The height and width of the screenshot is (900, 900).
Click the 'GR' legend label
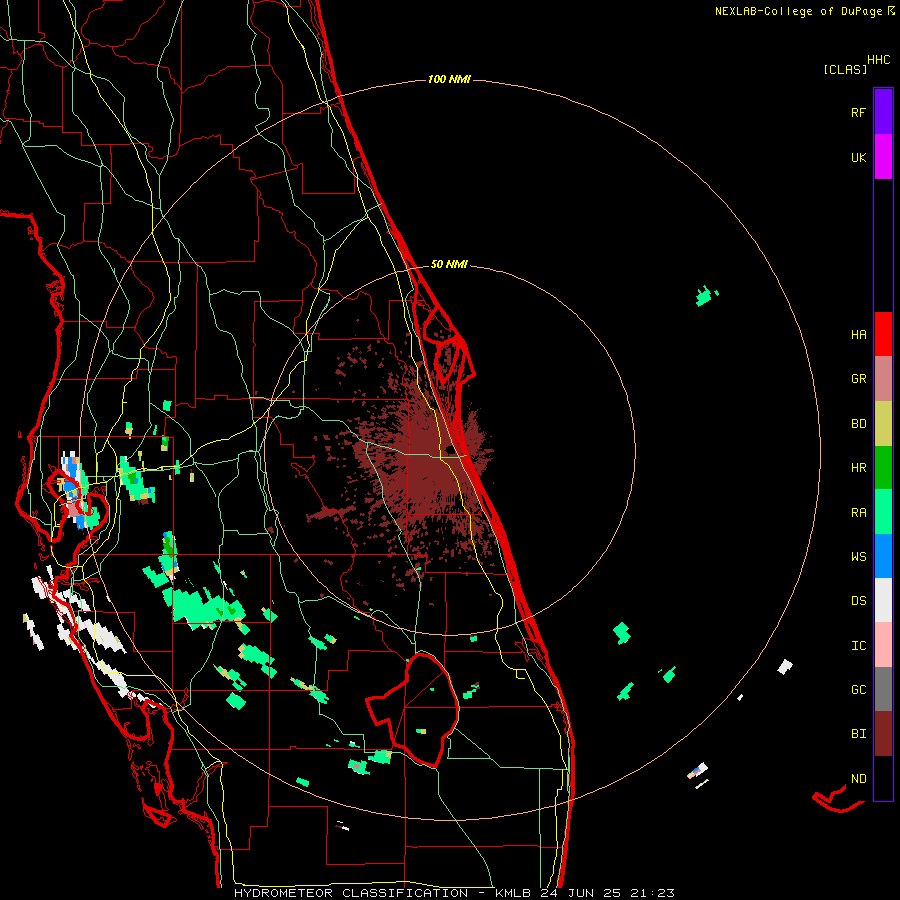pos(858,379)
